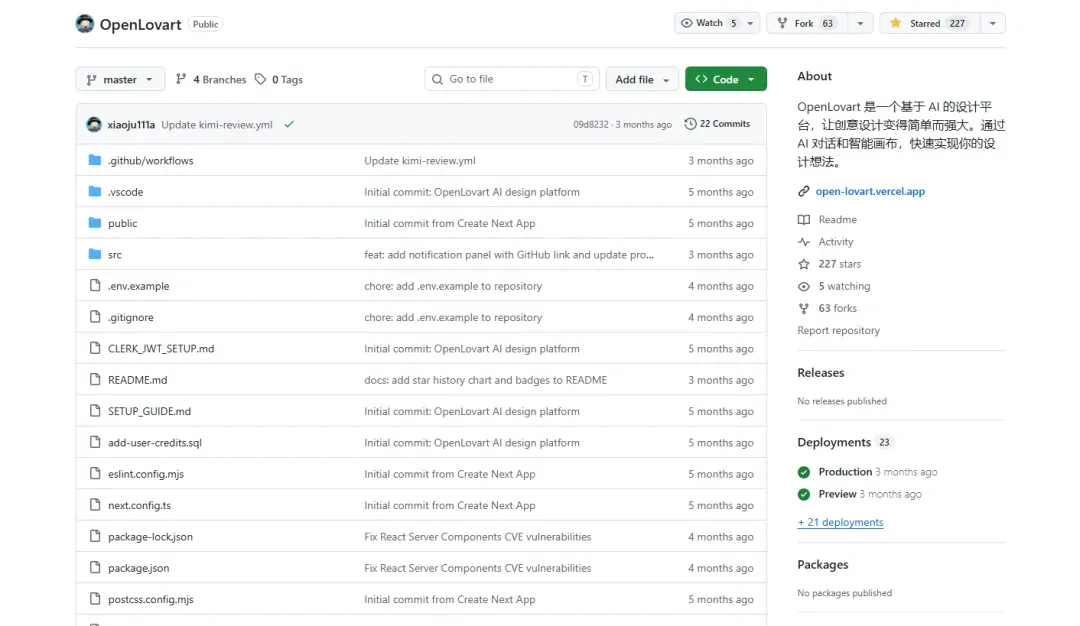Open the .vscode folder name
Image resolution: width=1080 pixels, height=626 pixels.
(125, 192)
